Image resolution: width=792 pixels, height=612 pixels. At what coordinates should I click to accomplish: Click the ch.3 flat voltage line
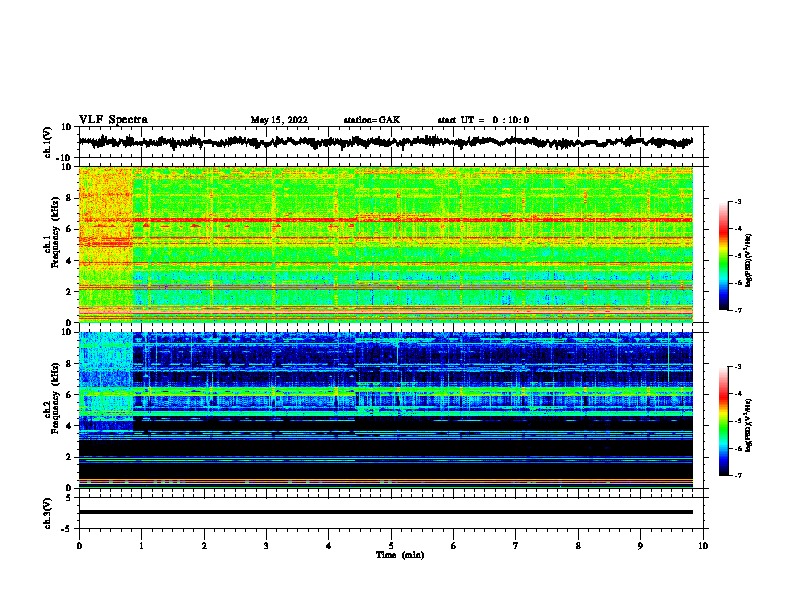tap(385, 512)
